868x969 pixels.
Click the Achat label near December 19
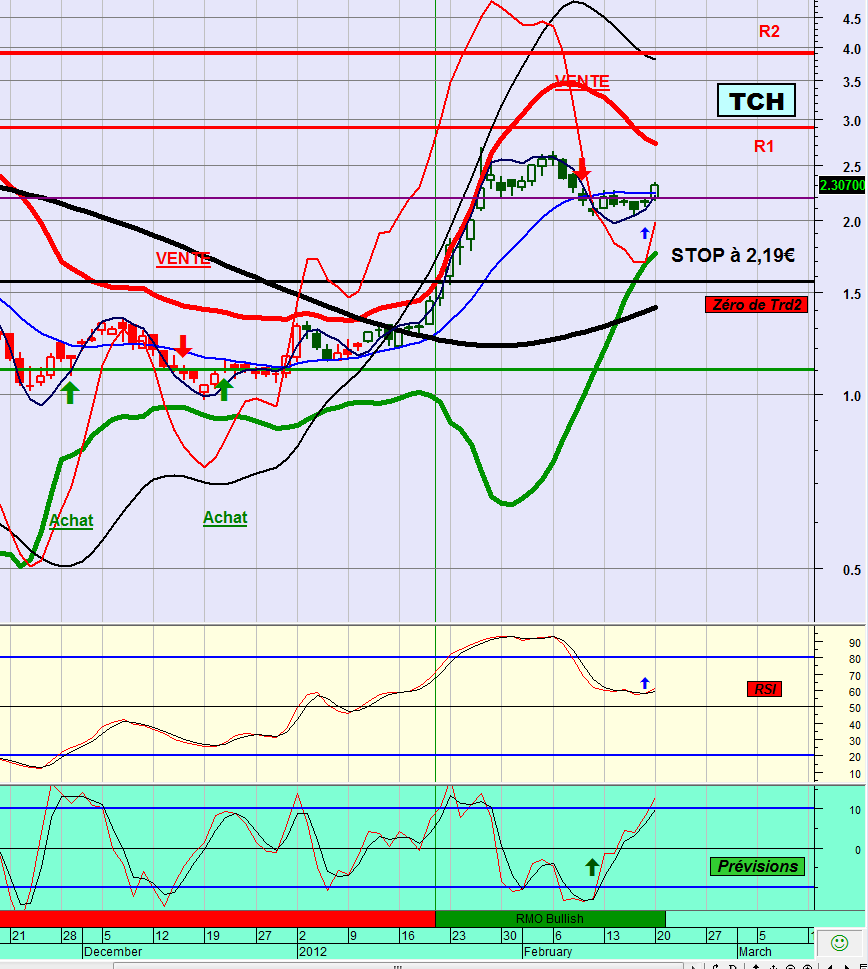[225, 518]
